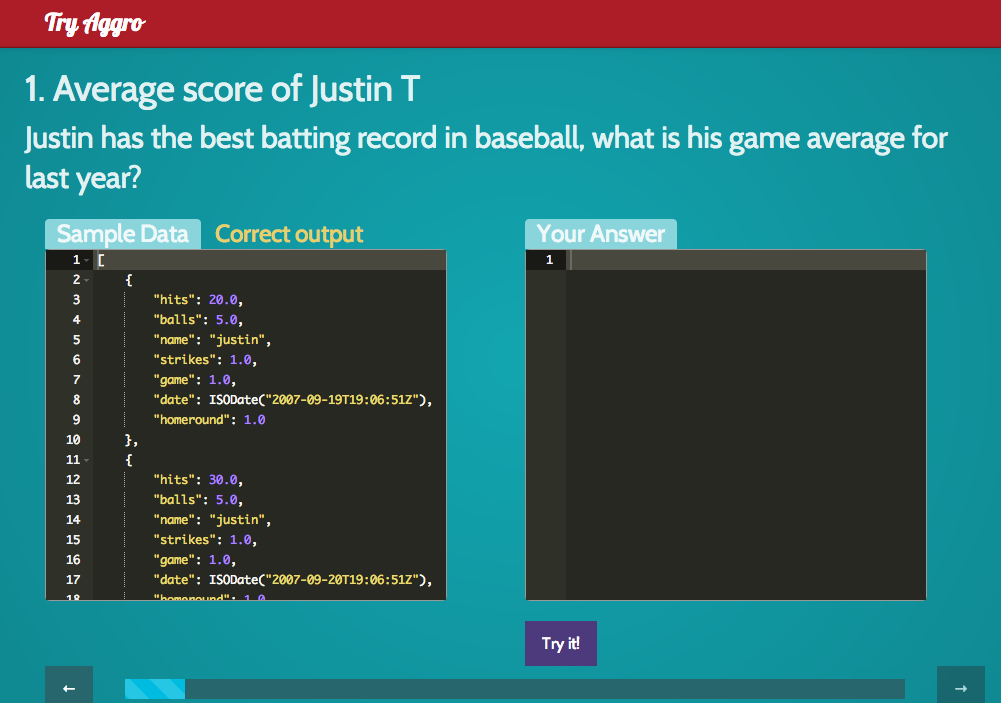This screenshot has width=1001, height=703.
Task: Click line number 1 in Your Answer gutter
Action: (x=548, y=260)
